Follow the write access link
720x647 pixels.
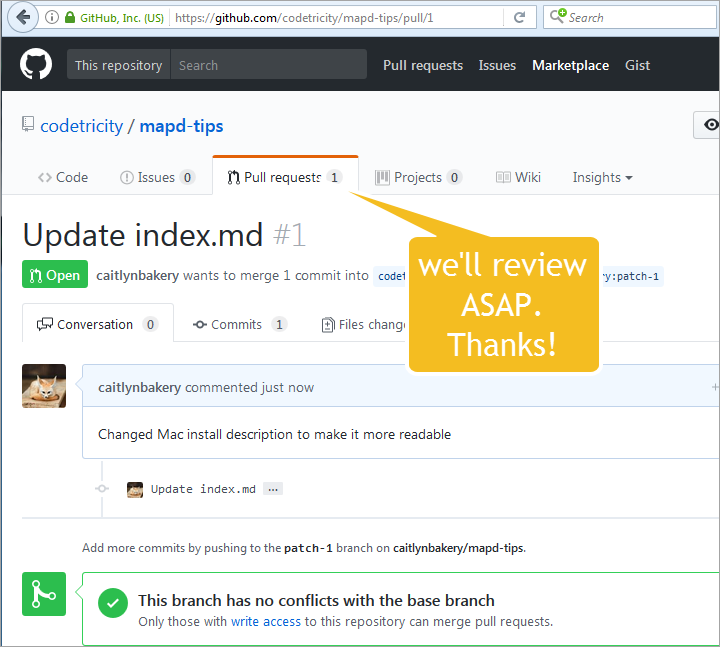[266, 621]
